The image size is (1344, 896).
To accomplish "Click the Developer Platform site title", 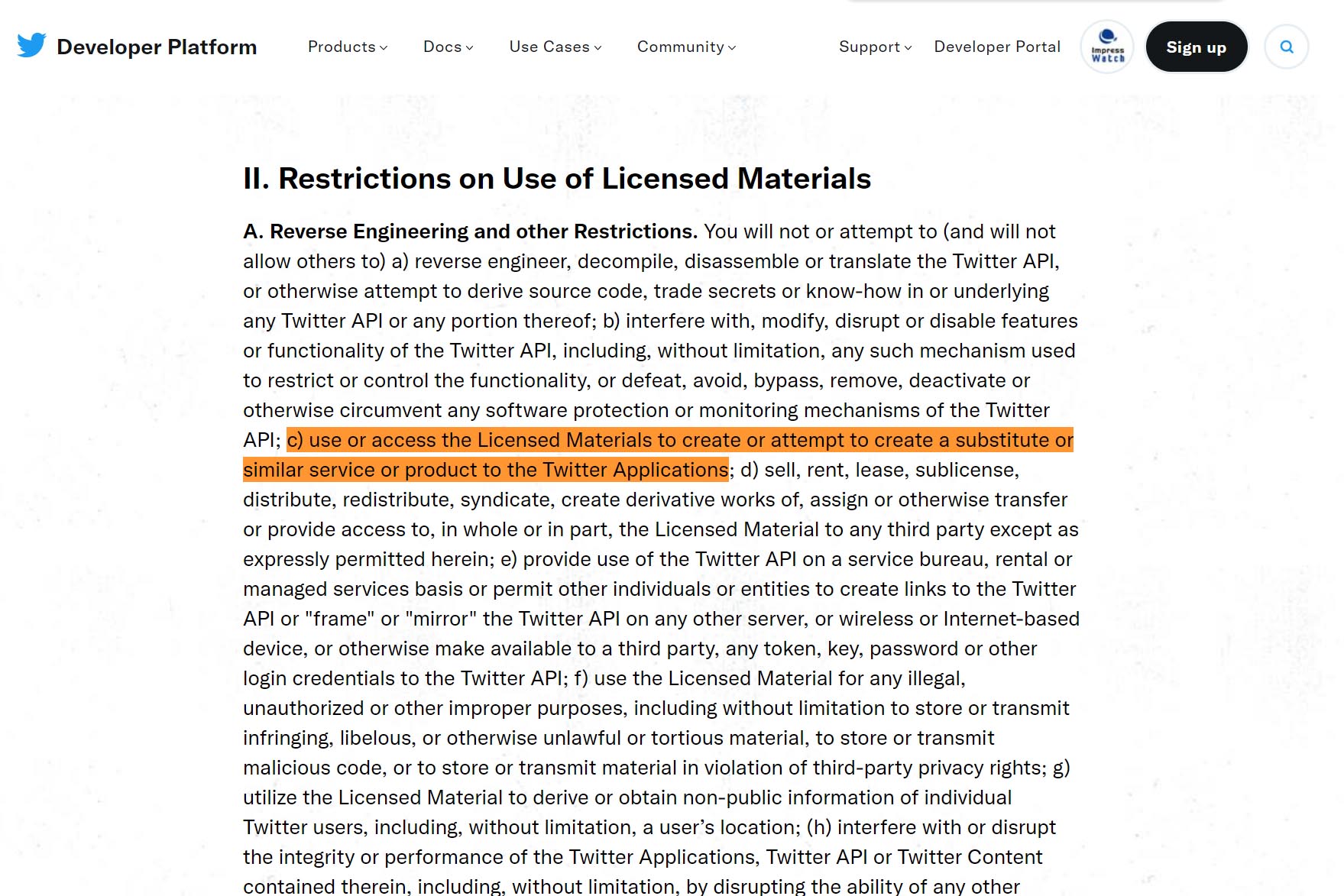I will (157, 47).
